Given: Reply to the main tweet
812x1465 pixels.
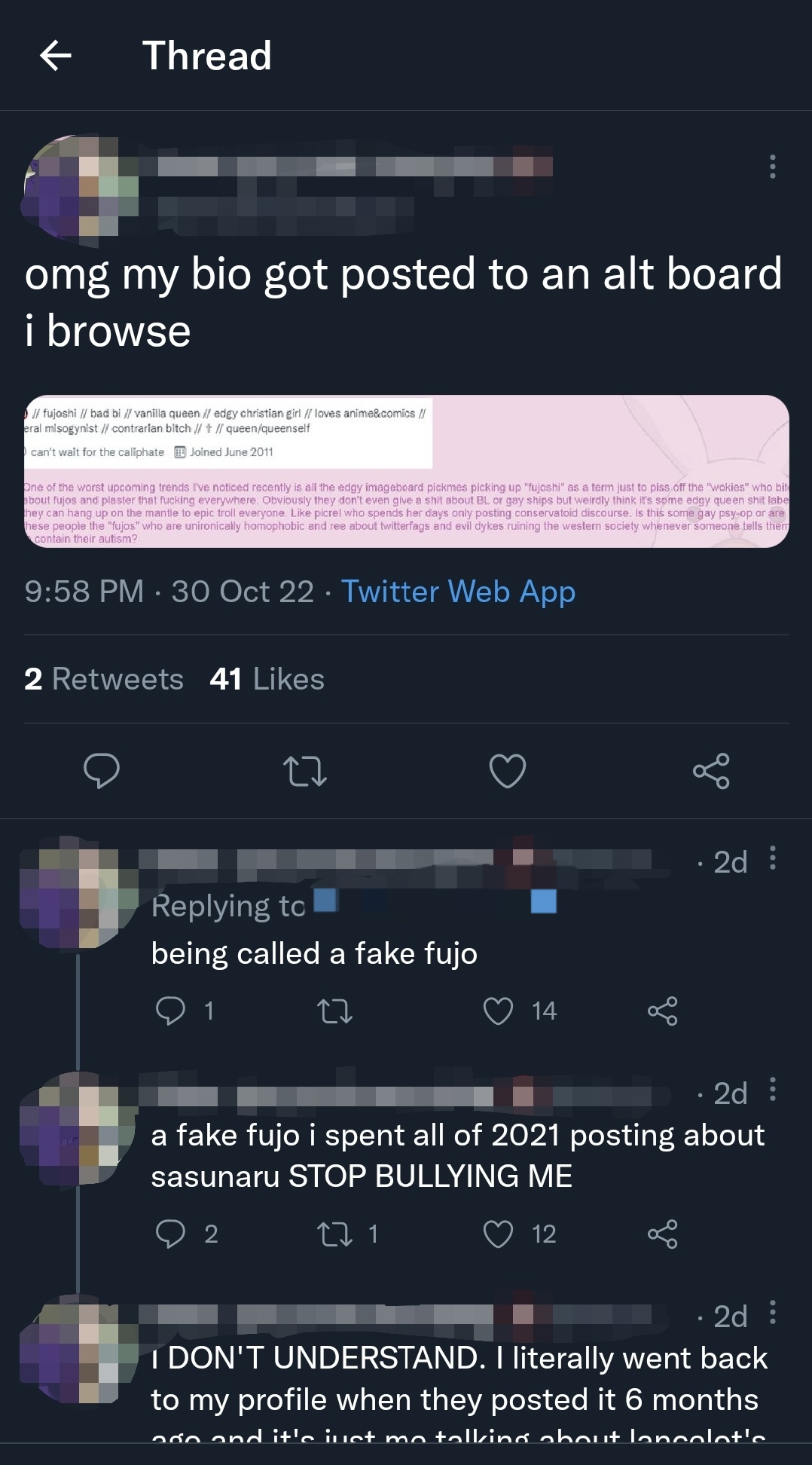Looking at the screenshot, I should click(x=102, y=770).
